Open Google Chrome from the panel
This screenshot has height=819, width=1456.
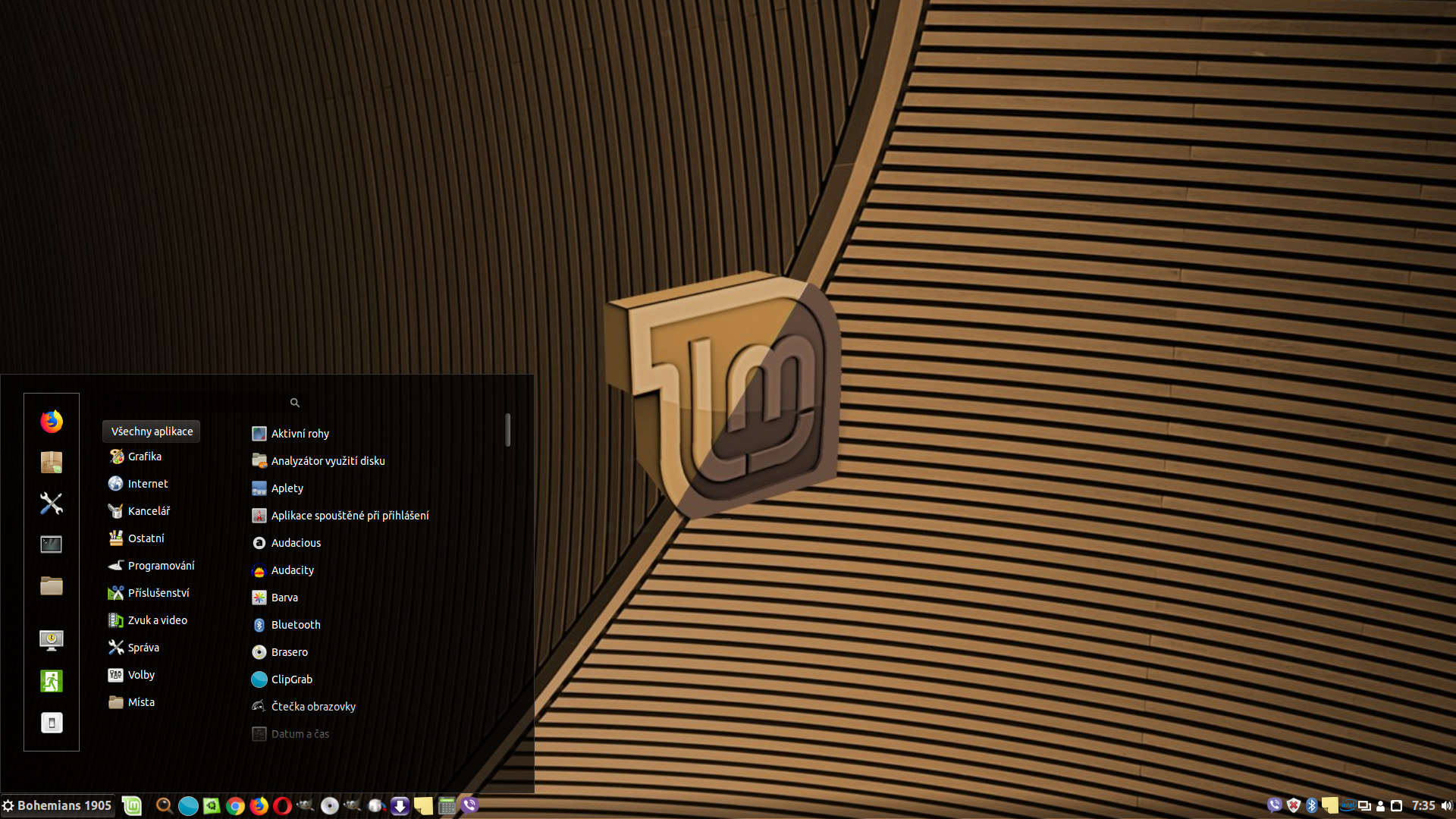click(235, 805)
